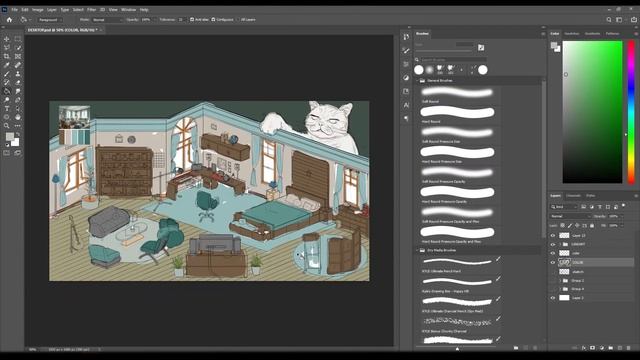Select the Type tool
Image resolution: width=640 pixels, height=360 pixels.
pyautogui.click(x=7, y=109)
